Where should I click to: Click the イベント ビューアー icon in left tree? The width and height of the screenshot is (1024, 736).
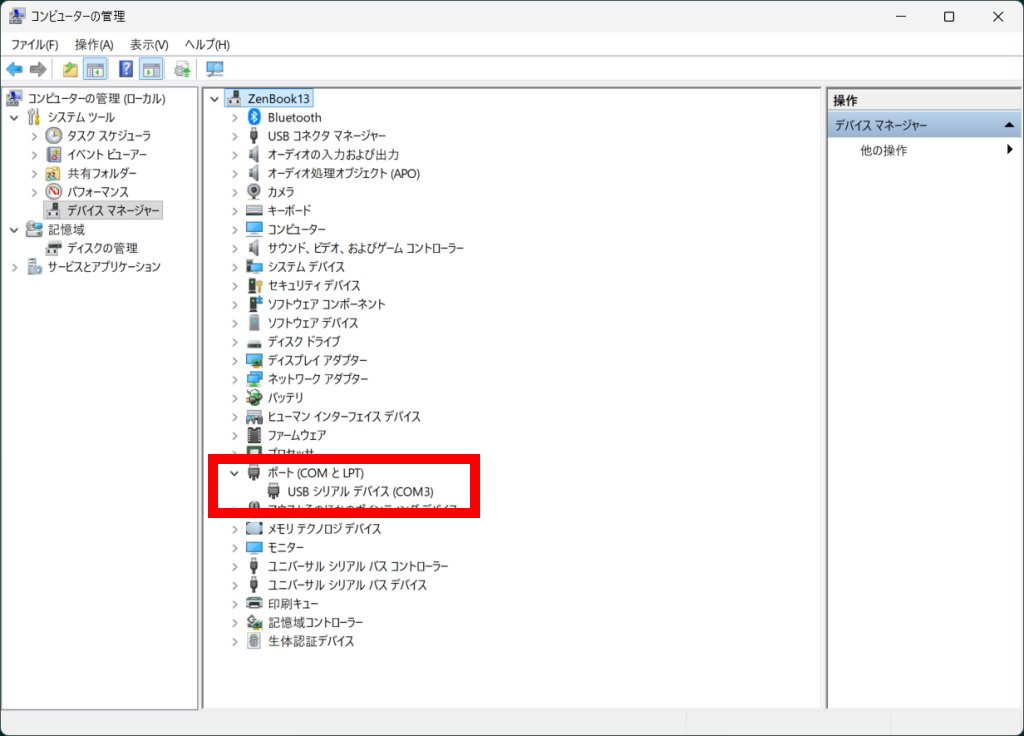(54, 155)
